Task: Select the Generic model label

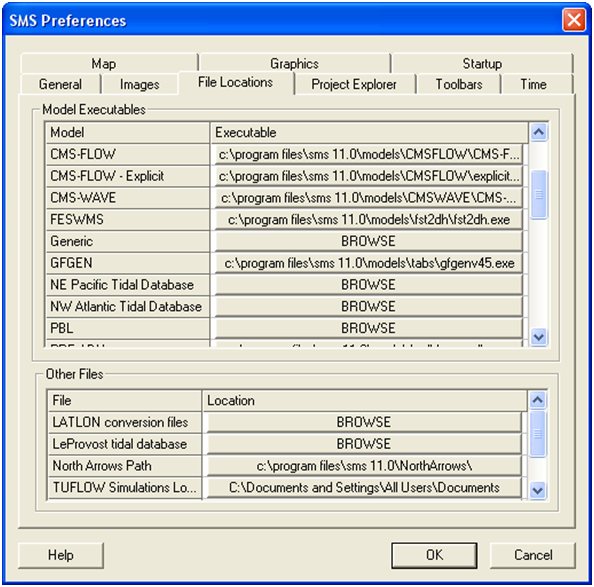Action: [128, 241]
